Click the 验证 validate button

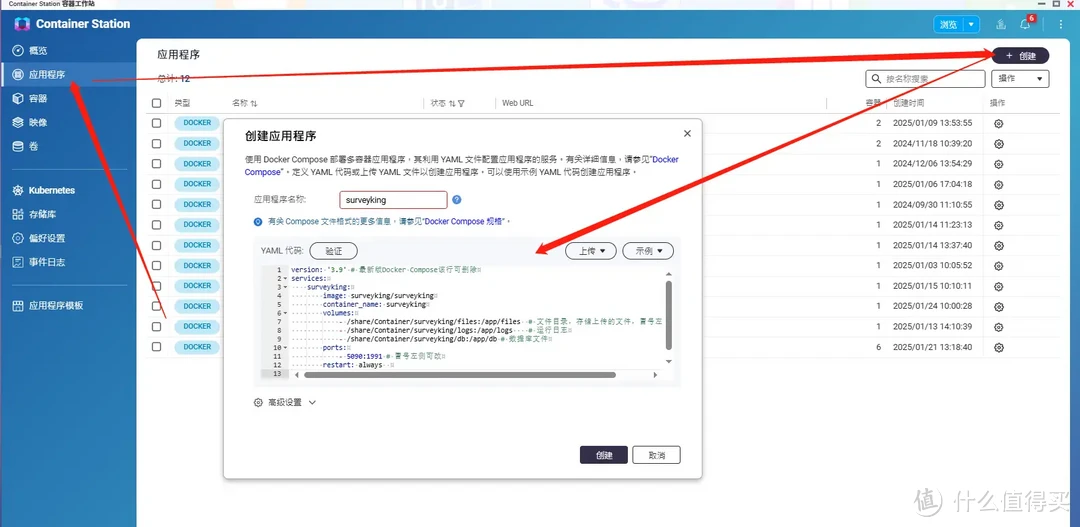pyautogui.click(x=333, y=251)
